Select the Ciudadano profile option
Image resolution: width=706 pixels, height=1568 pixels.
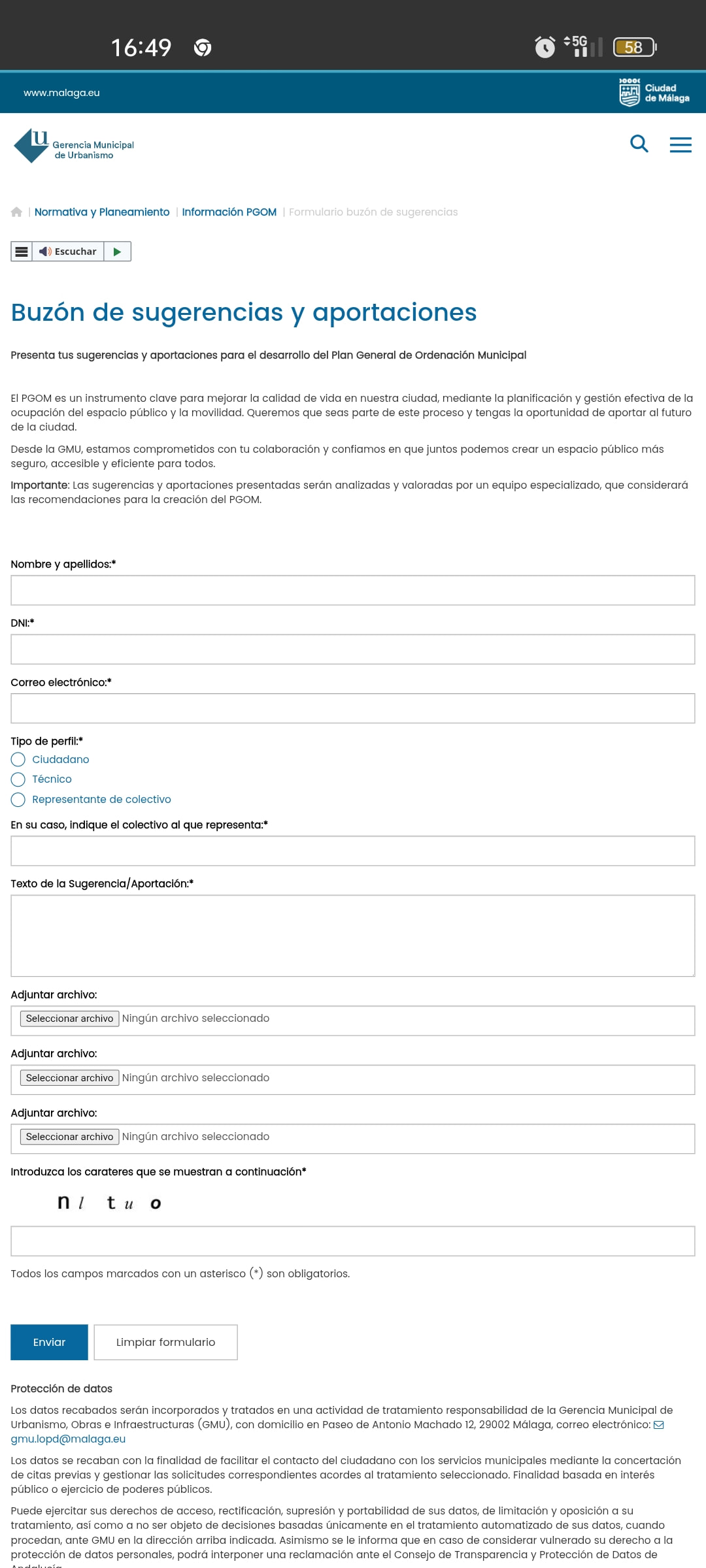(18, 759)
